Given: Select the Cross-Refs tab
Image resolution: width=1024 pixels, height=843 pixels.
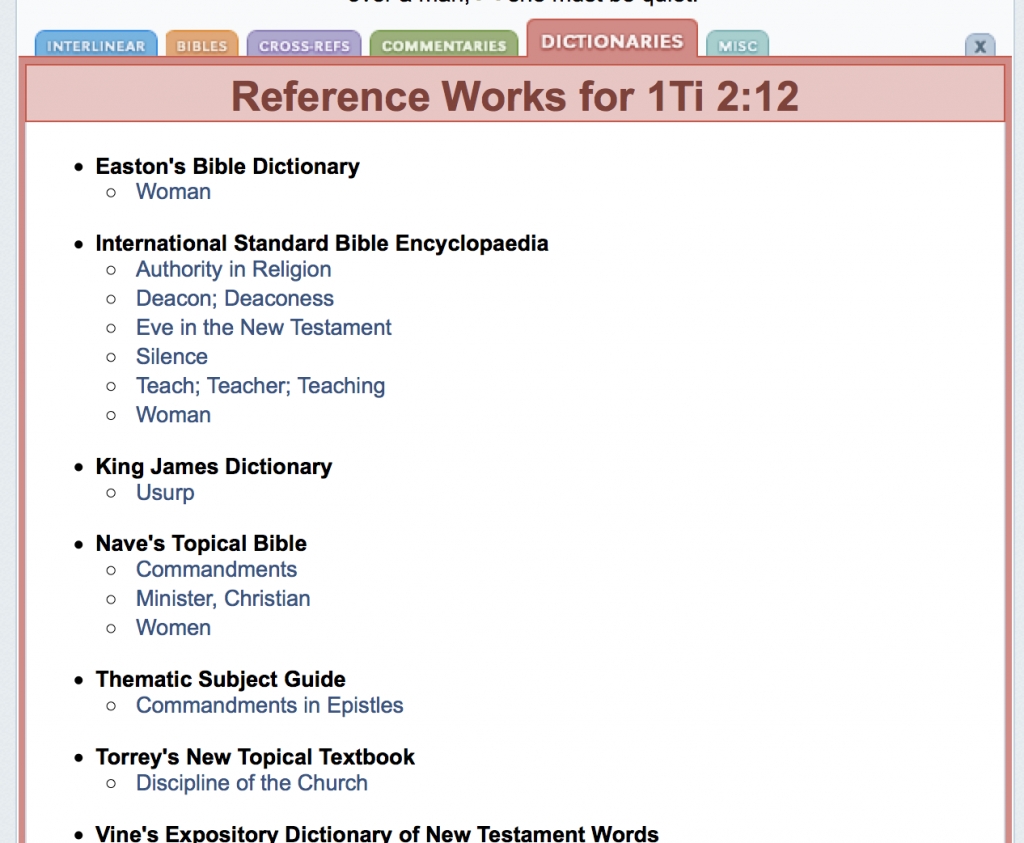Looking at the screenshot, I should pyautogui.click(x=304, y=46).
